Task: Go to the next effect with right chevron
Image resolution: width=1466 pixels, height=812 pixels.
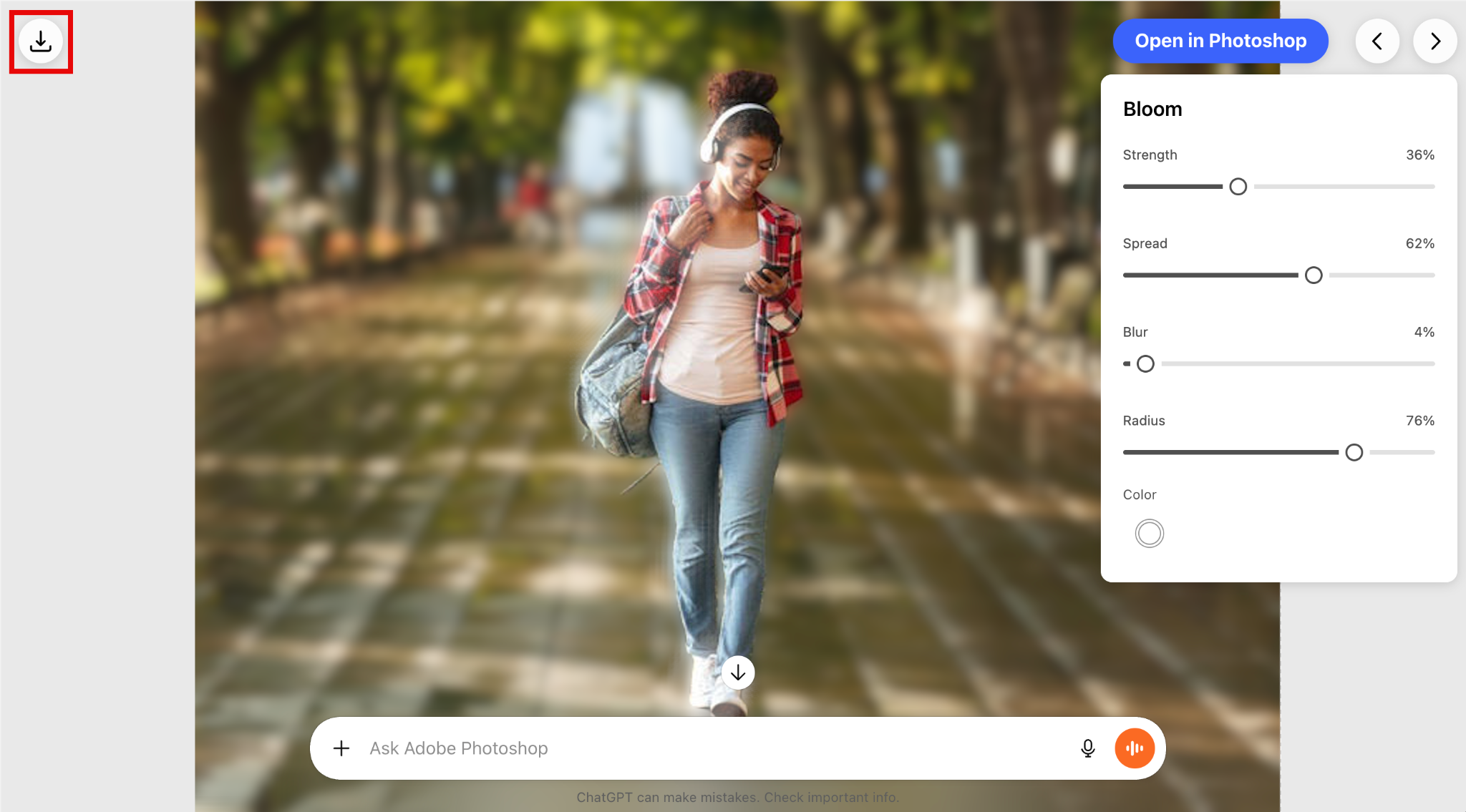Action: 1435,41
